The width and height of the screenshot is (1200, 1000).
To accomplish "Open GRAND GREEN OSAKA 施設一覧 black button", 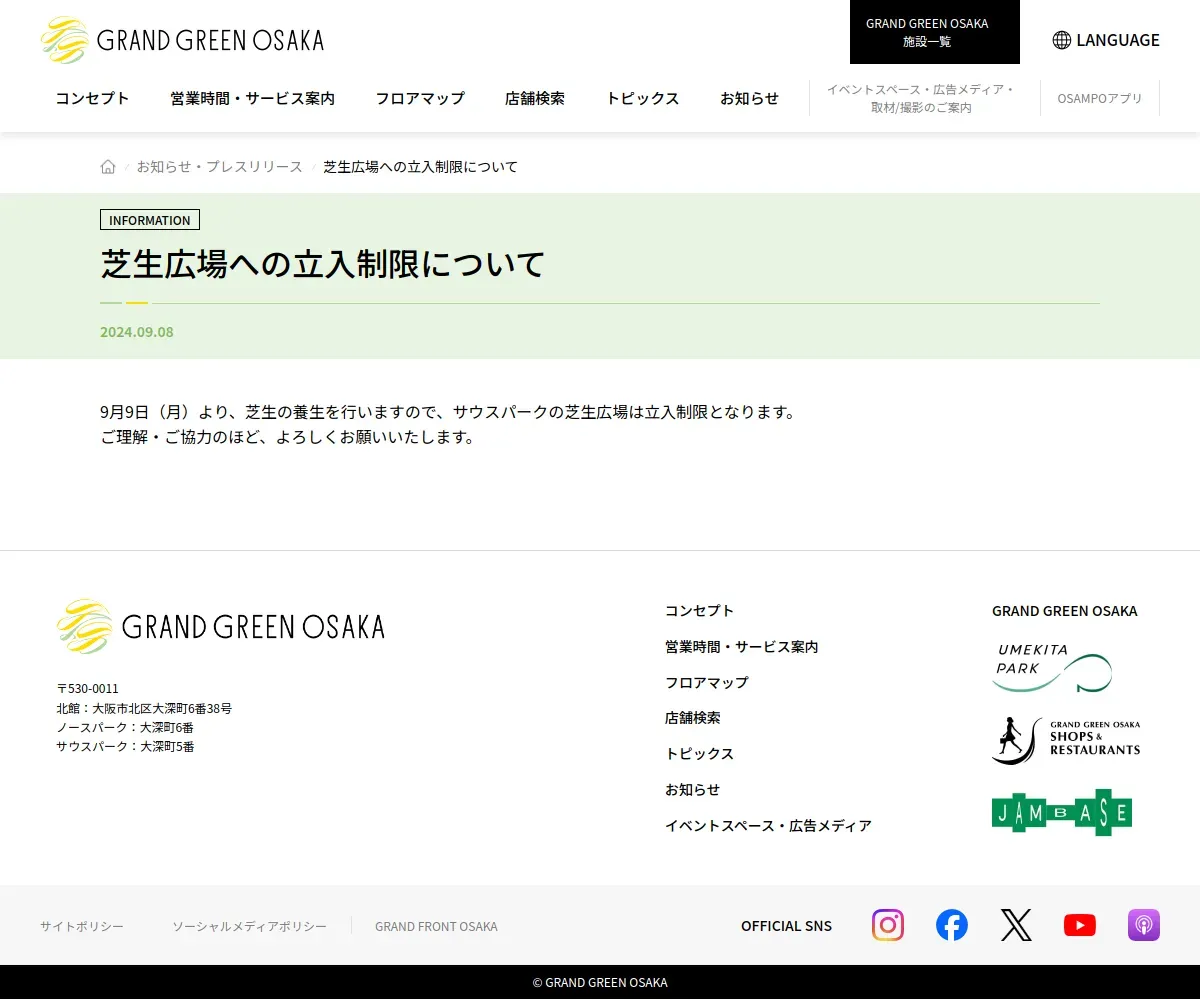I will 935,32.
